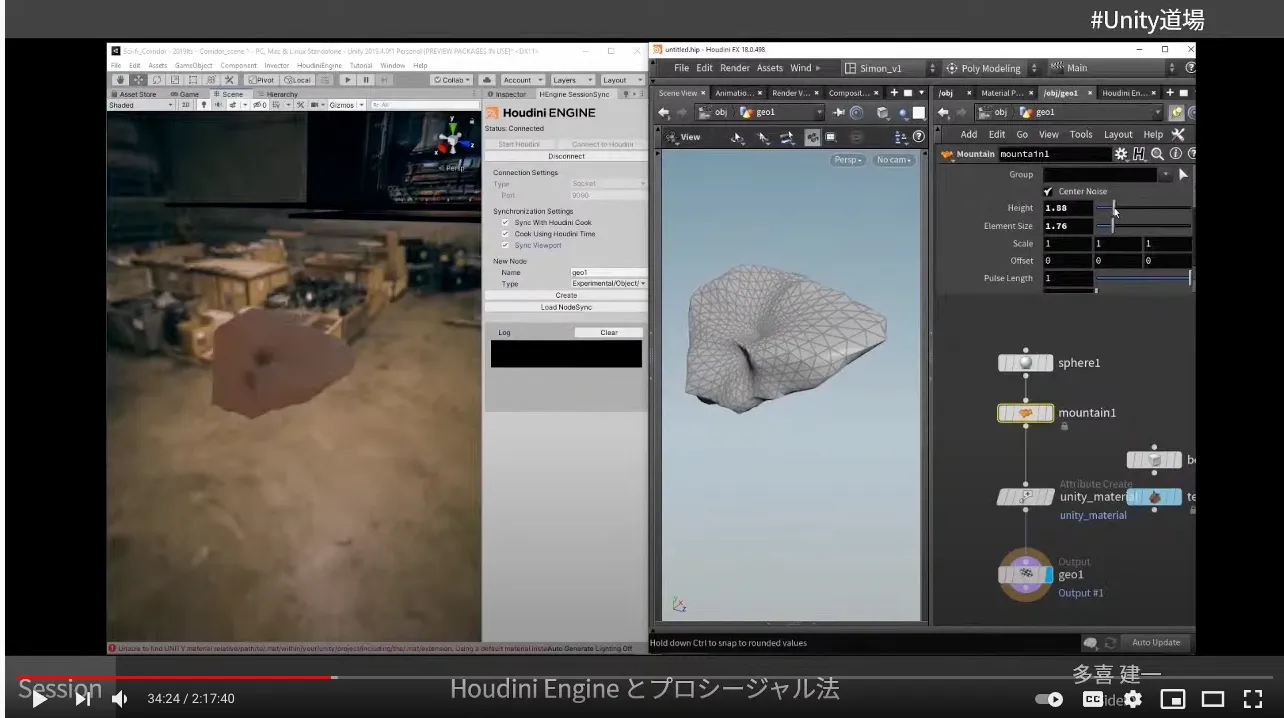Click the magnifier search icon in parameter pane
1284x718 pixels.
[x=1157, y=154]
